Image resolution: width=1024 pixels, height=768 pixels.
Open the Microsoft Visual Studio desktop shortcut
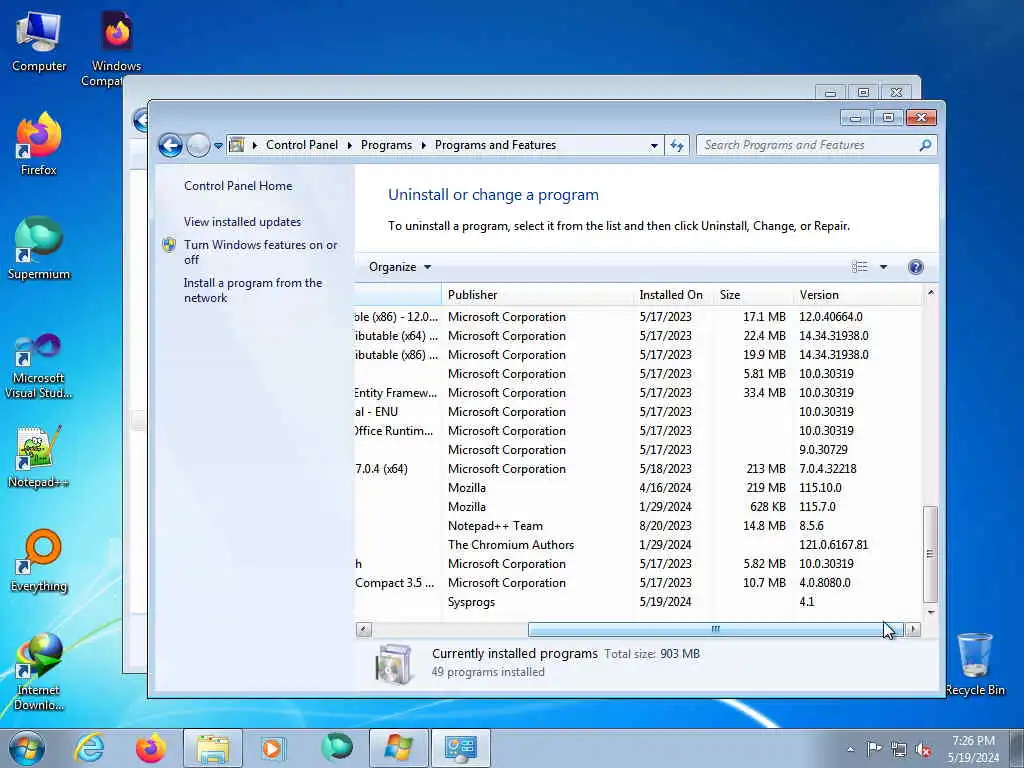point(39,366)
